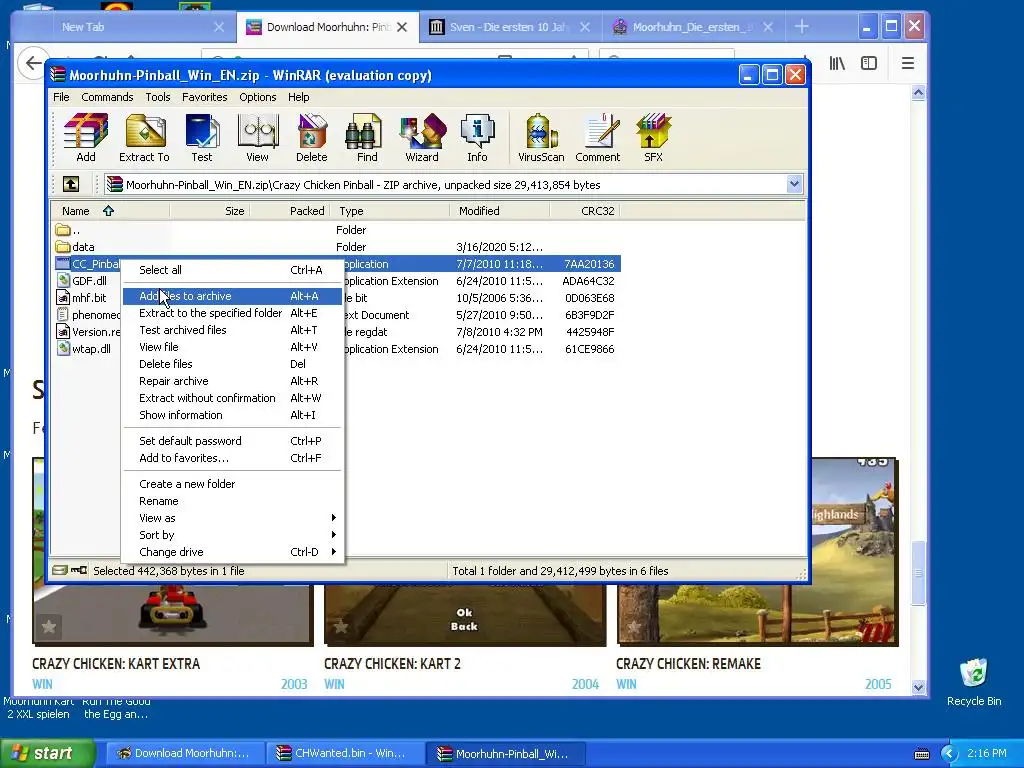Image resolution: width=1024 pixels, height=768 pixels.
Task: Click the Comment toolbar icon
Action: tap(598, 138)
